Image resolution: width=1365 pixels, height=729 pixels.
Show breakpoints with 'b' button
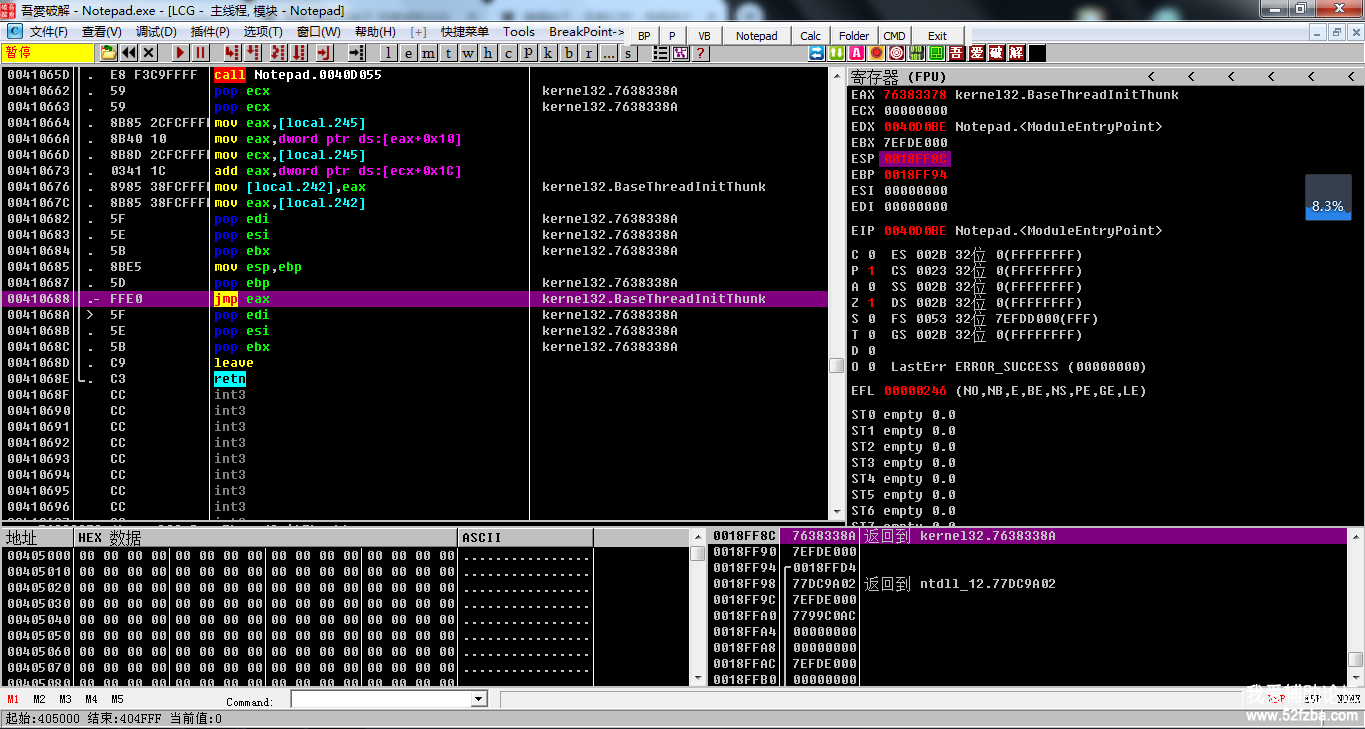[x=568, y=53]
